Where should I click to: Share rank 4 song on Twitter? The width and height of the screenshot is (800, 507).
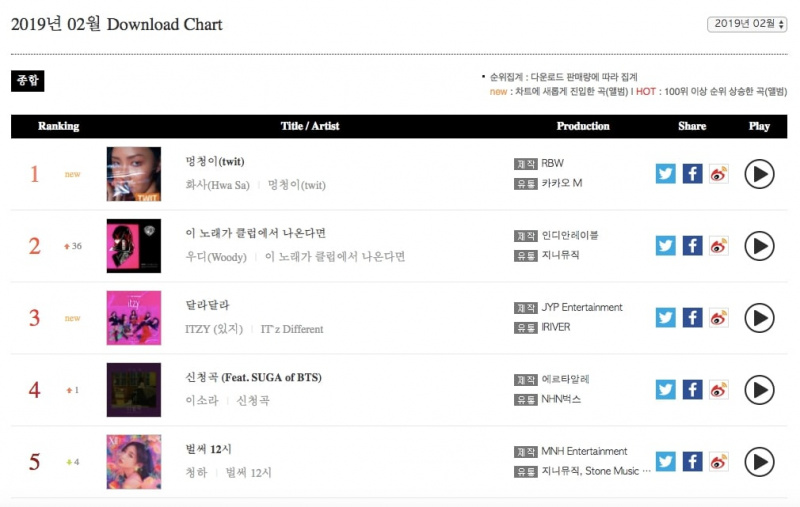click(665, 390)
